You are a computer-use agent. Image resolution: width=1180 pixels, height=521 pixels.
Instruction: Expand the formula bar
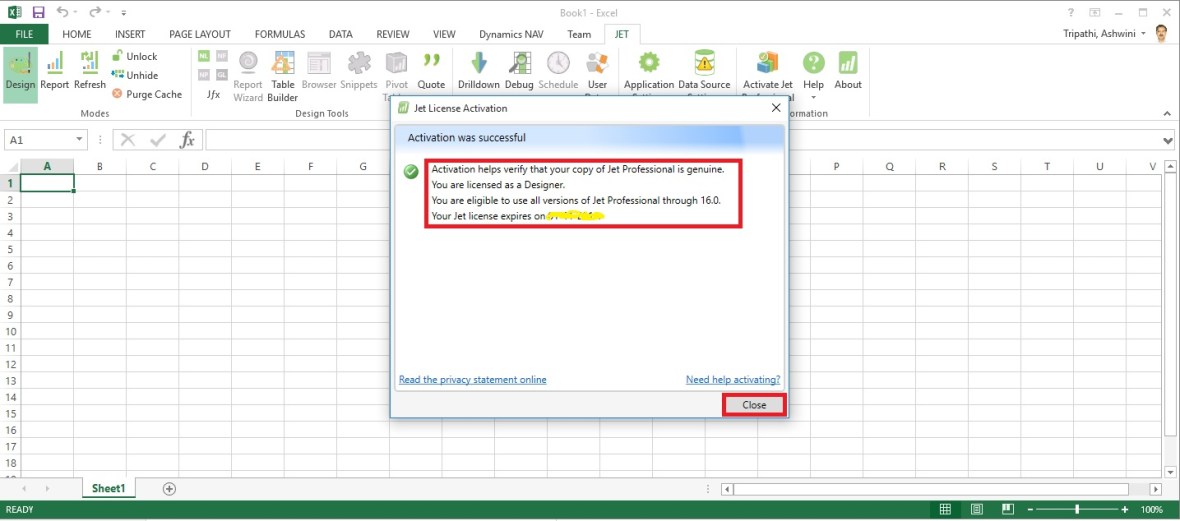[x=1168, y=141]
